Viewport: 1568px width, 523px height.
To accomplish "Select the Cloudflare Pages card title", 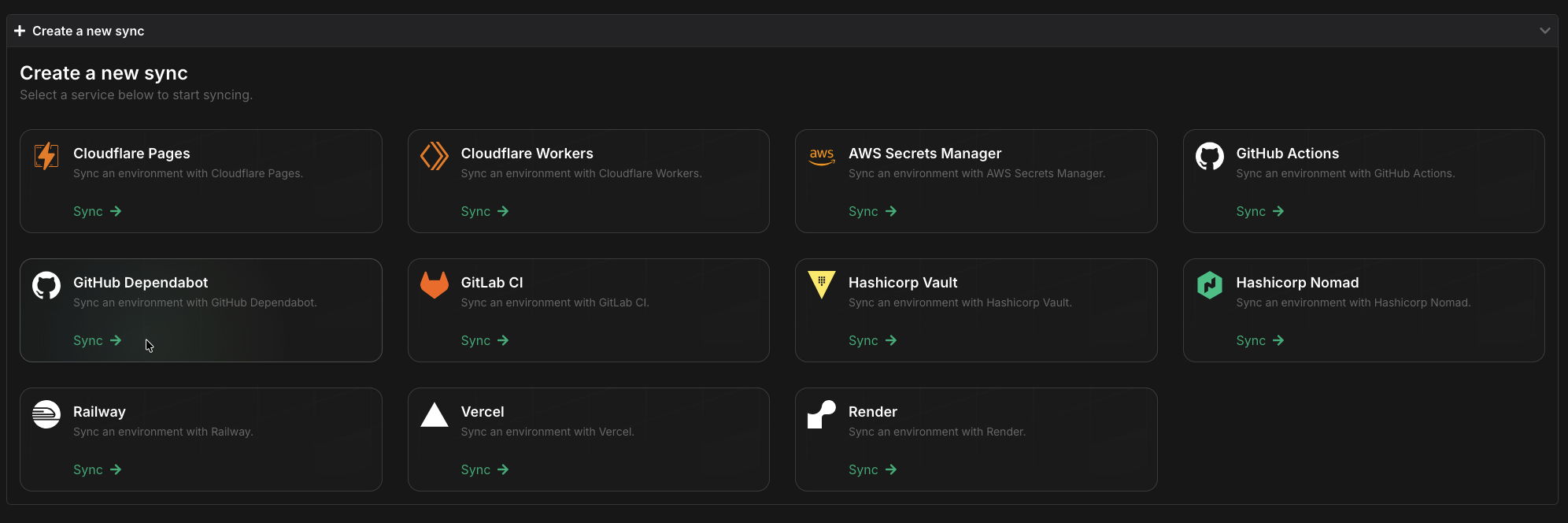I will point(131,154).
